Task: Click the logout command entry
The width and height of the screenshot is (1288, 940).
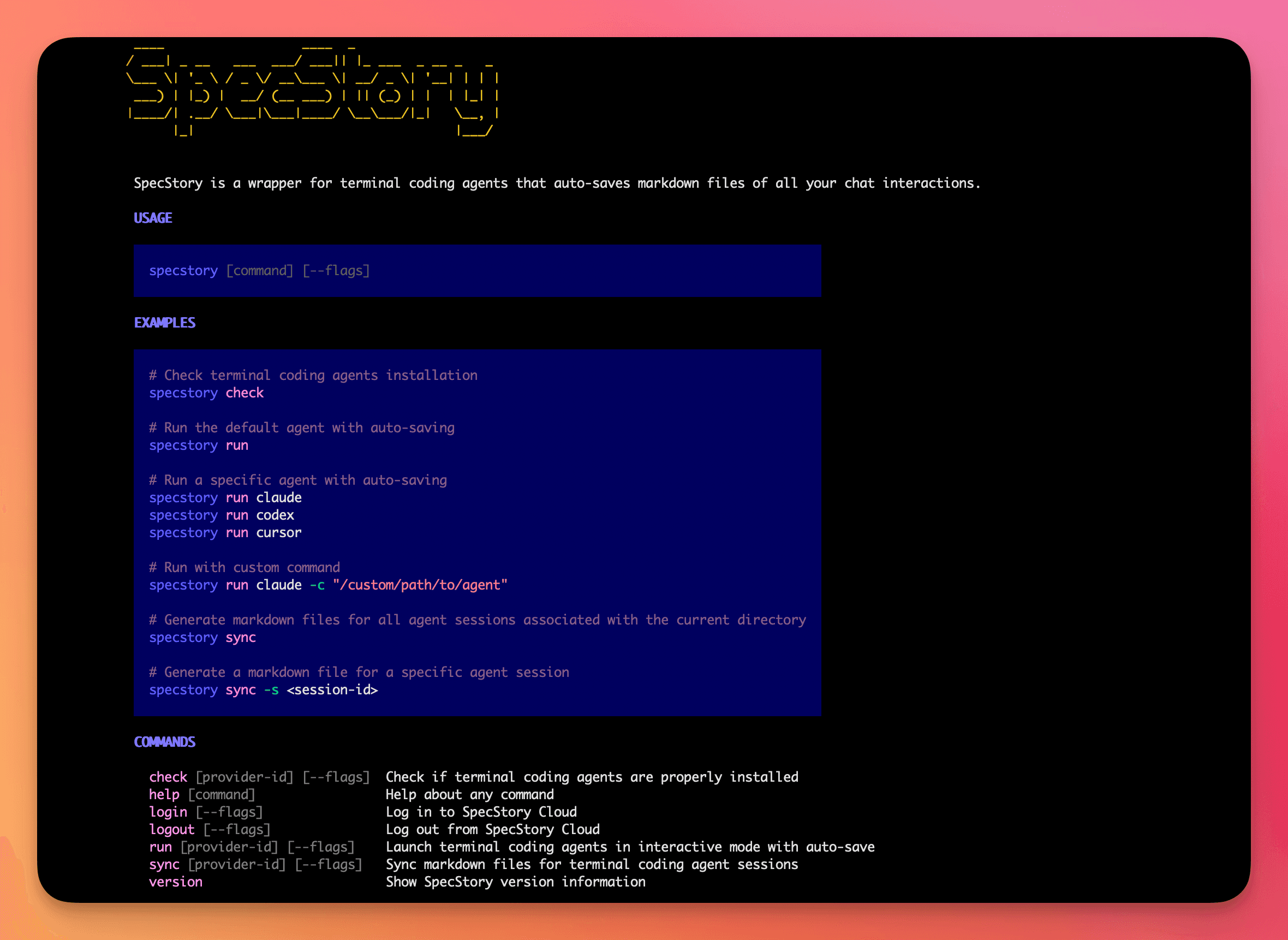Action: click(x=171, y=830)
